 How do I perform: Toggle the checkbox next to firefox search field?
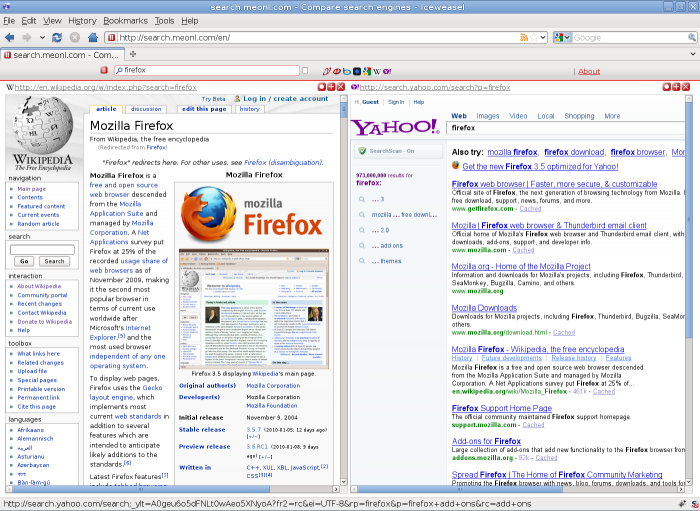click(305, 70)
